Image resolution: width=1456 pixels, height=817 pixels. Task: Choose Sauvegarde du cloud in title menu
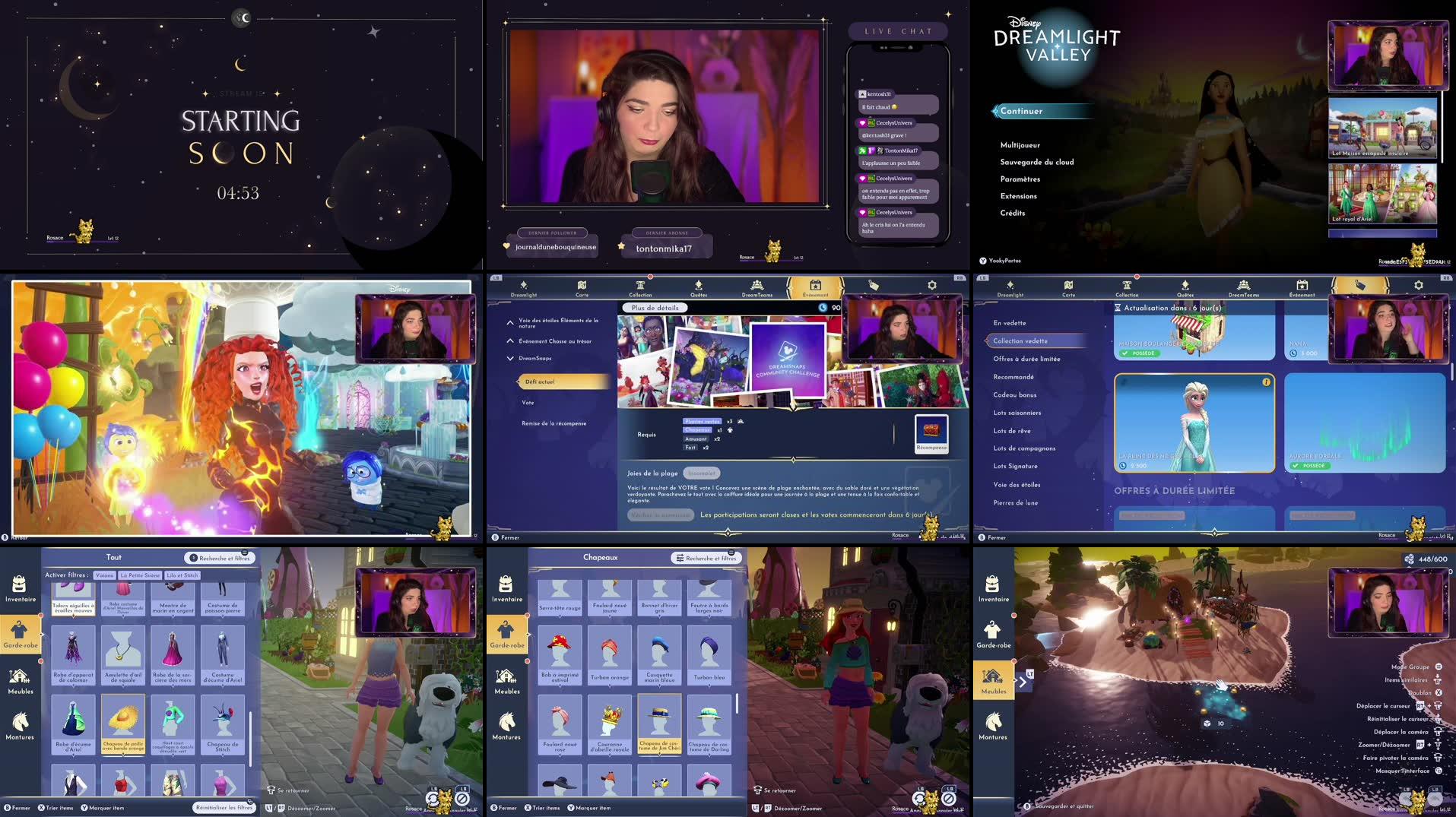point(1036,162)
